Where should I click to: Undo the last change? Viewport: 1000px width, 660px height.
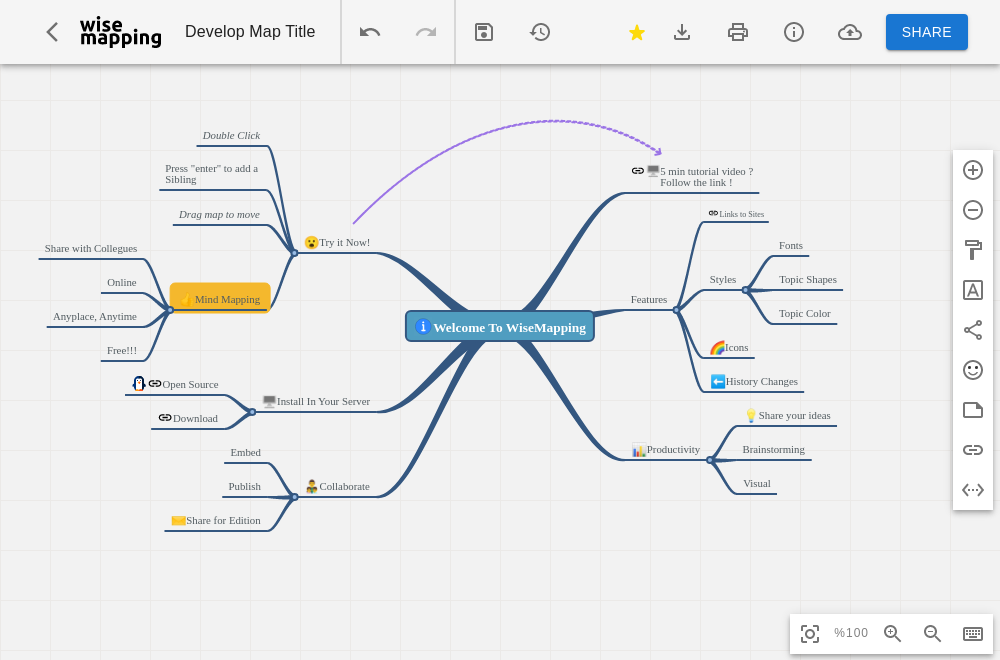(370, 32)
